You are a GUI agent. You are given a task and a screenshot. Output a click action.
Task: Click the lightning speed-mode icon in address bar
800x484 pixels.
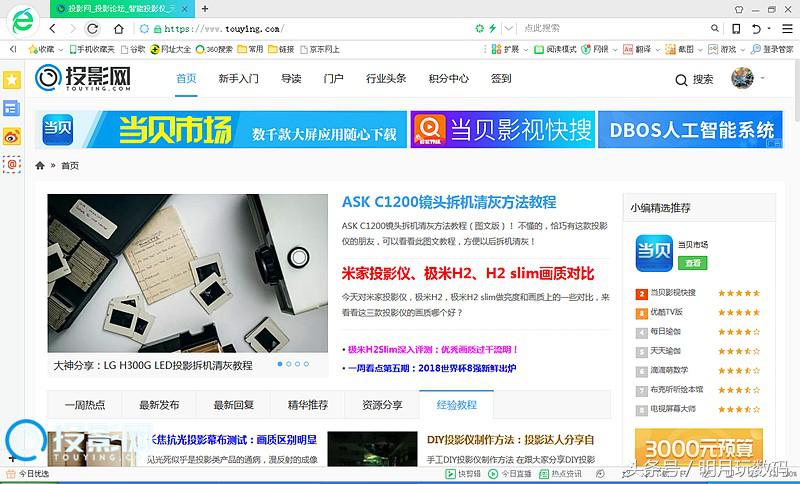492,29
